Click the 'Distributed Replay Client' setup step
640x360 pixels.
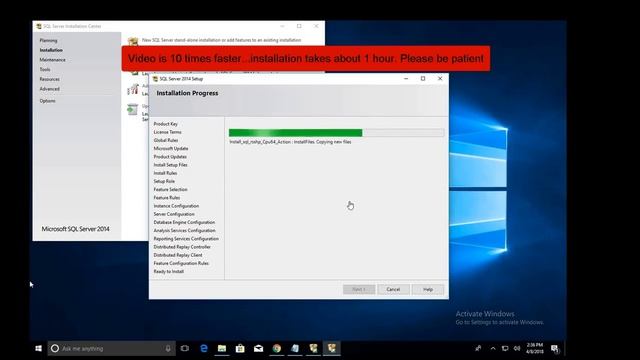click(x=178, y=255)
